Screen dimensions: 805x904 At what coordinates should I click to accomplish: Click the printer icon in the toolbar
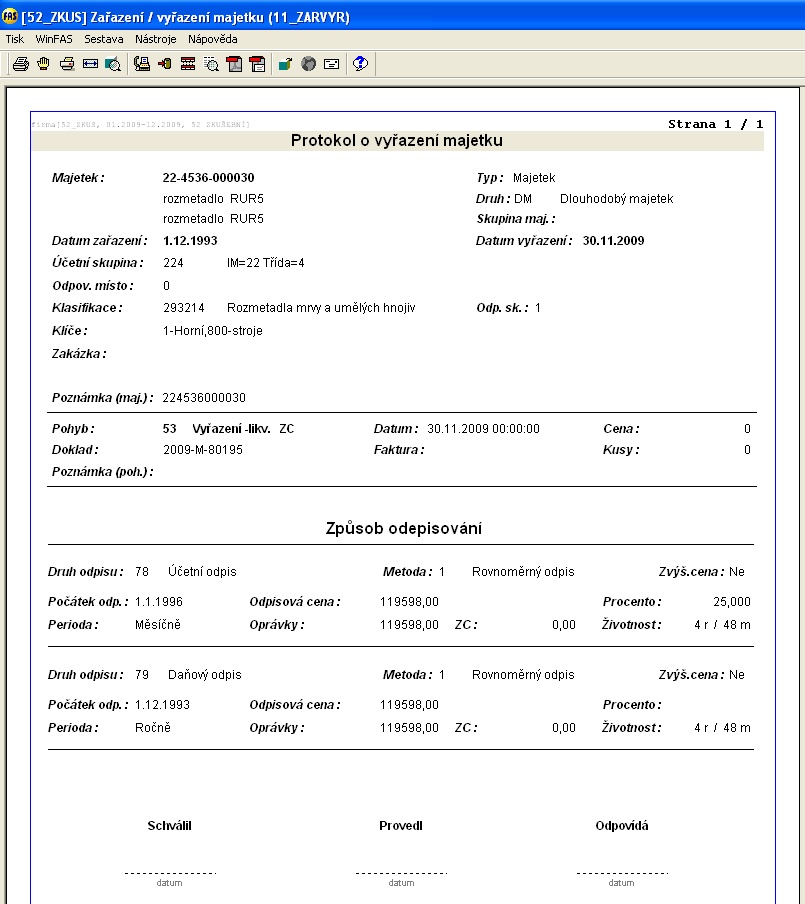coord(20,64)
